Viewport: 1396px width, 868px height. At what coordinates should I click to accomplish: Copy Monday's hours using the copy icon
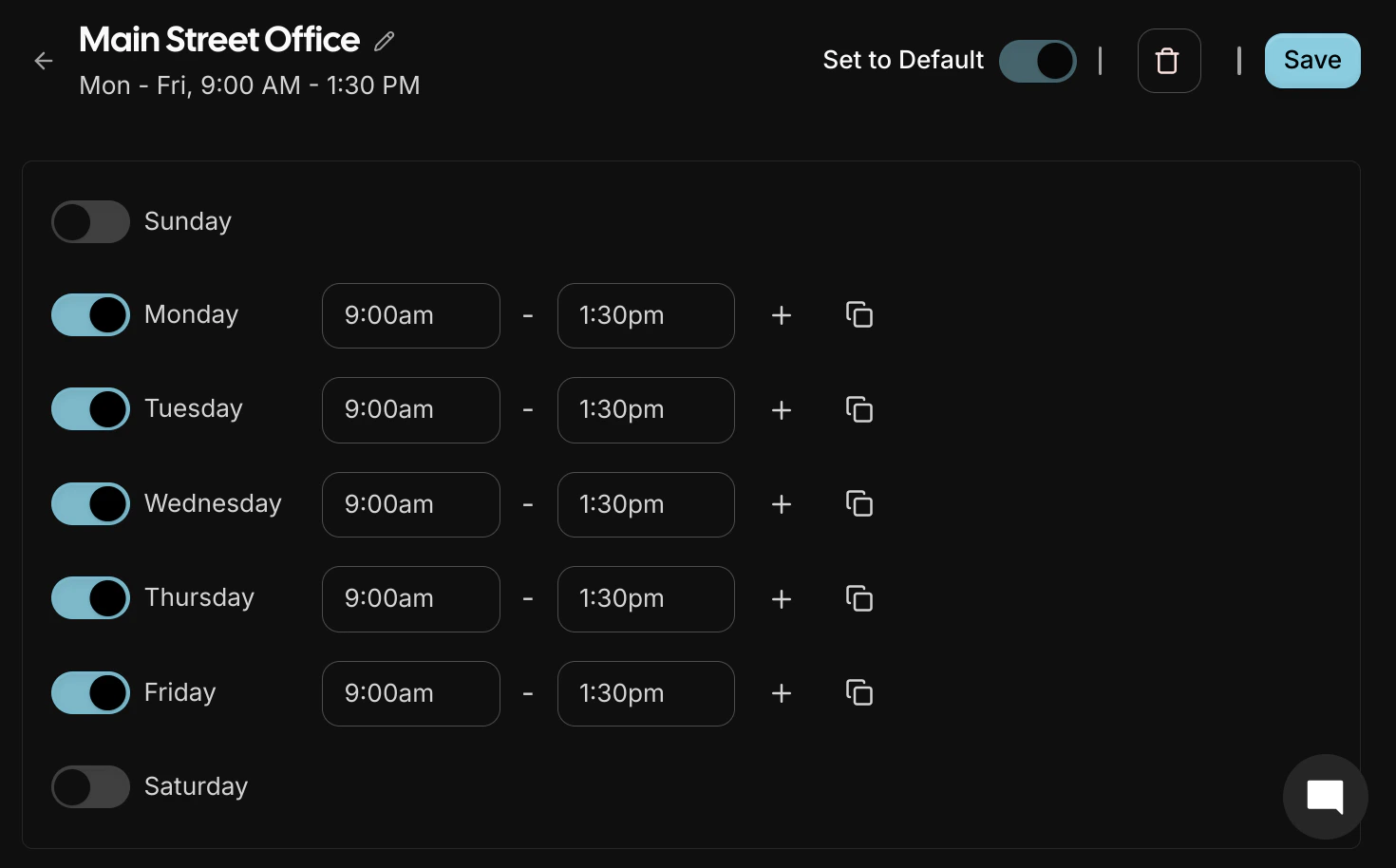858,314
